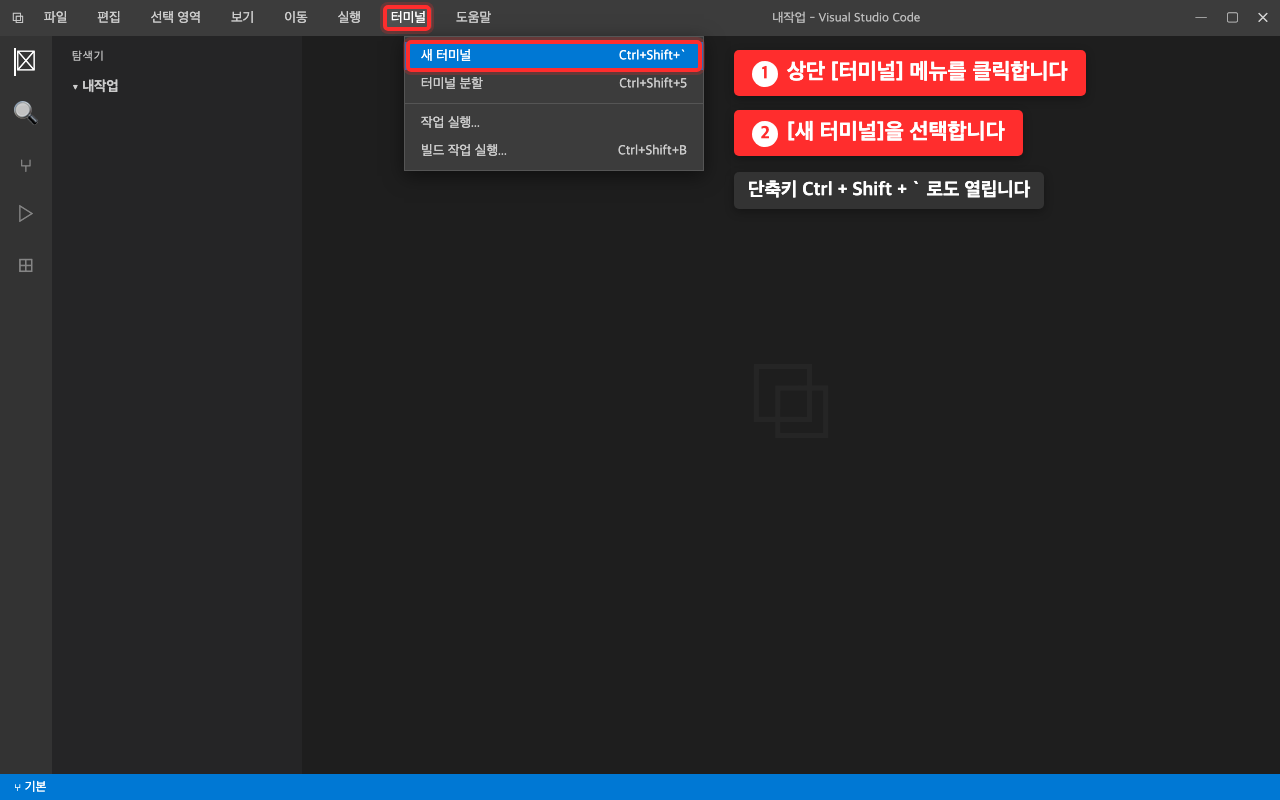The image size is (1280, 800).
Task: Minimize the Visual Studio Code window
Action: [x=1201, y=17]
